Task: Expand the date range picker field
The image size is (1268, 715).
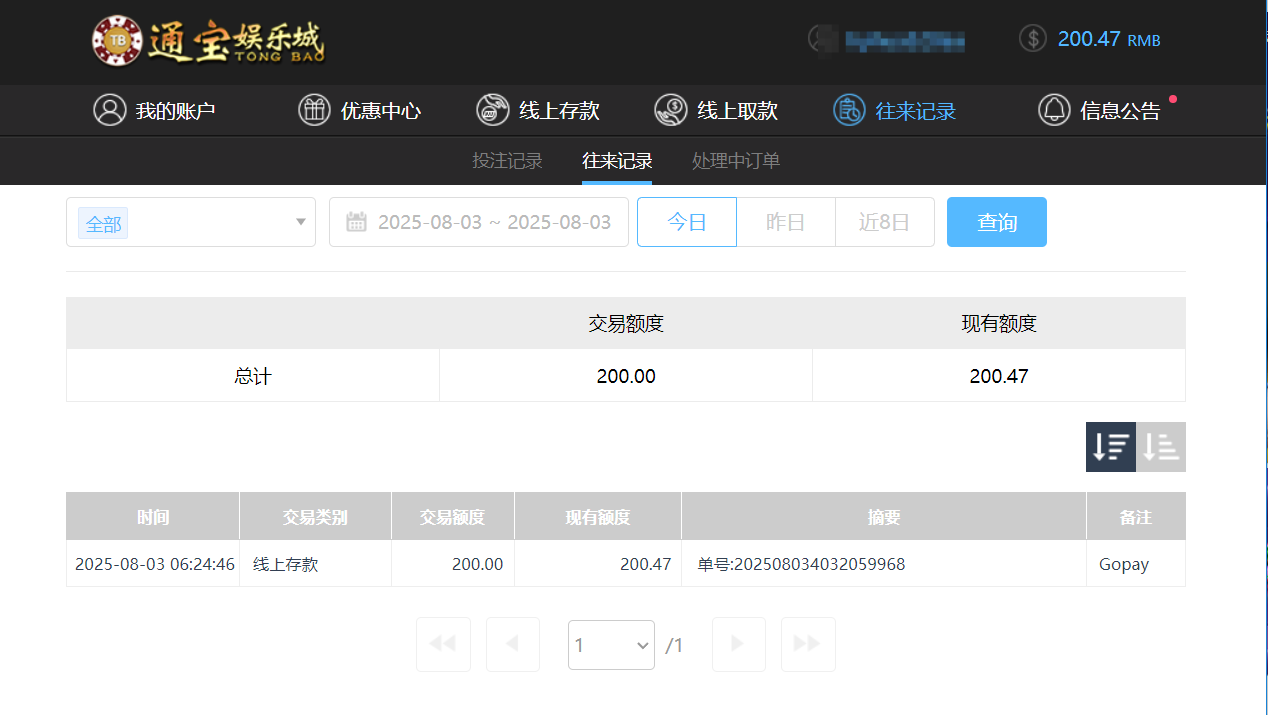Action: pos(478,221)
